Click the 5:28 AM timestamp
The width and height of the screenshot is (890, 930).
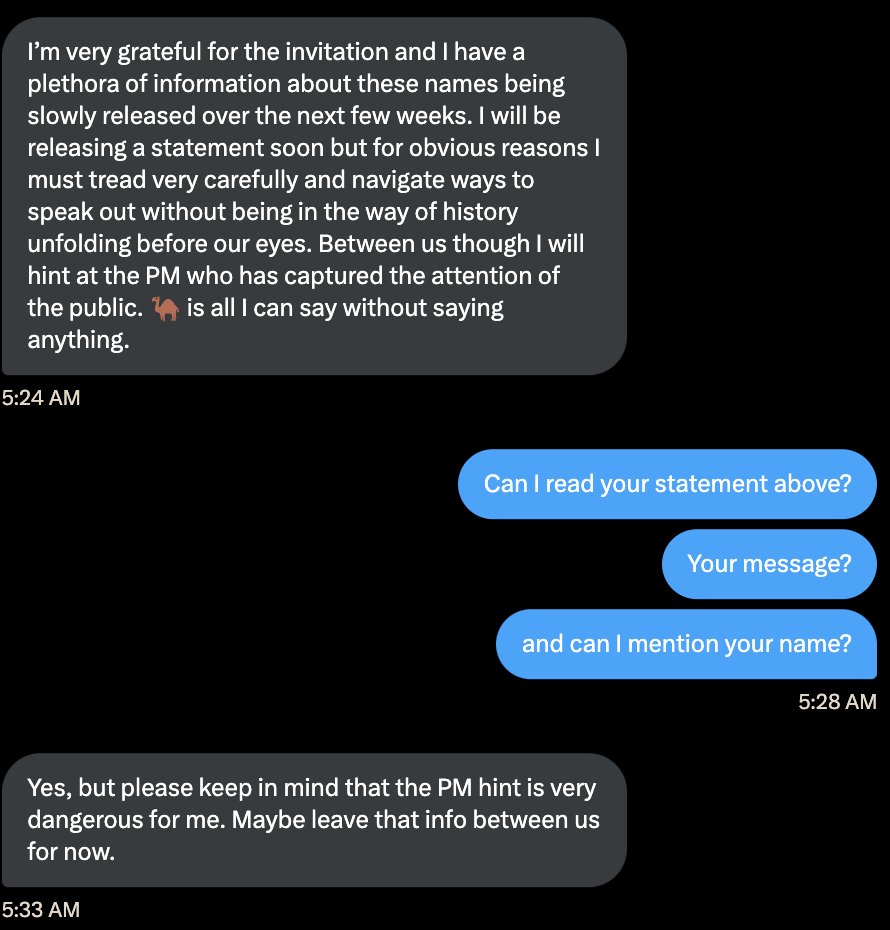[x=837, y=702]
